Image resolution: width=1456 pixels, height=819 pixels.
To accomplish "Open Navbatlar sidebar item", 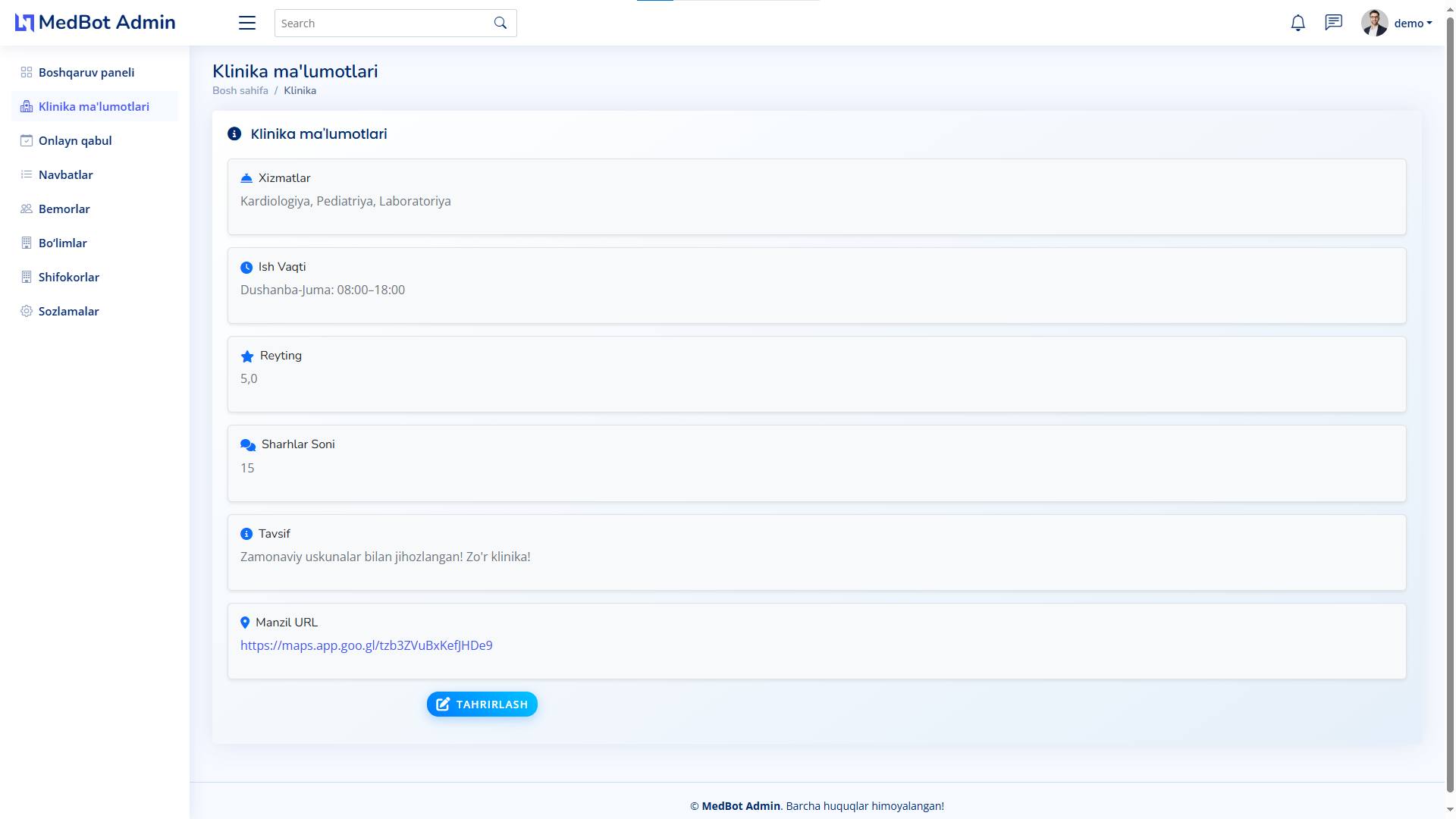I will click(66, 175).
